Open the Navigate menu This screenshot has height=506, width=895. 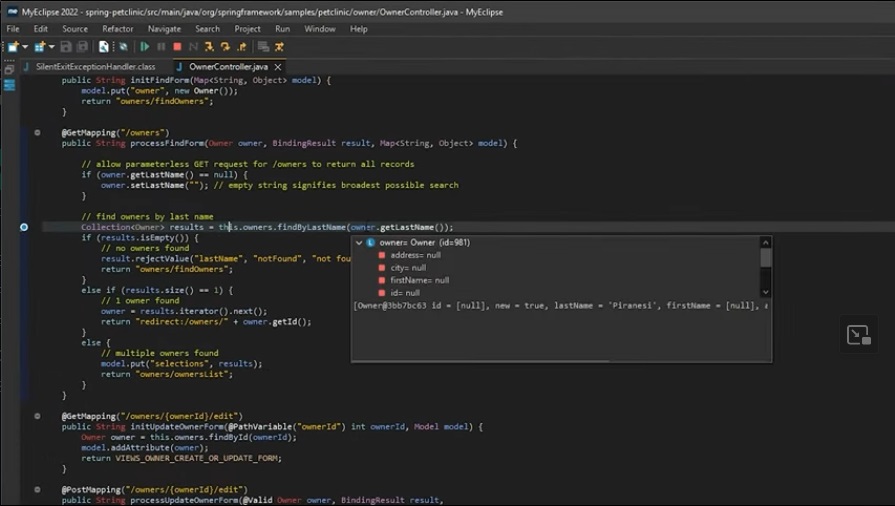[164, 29]
